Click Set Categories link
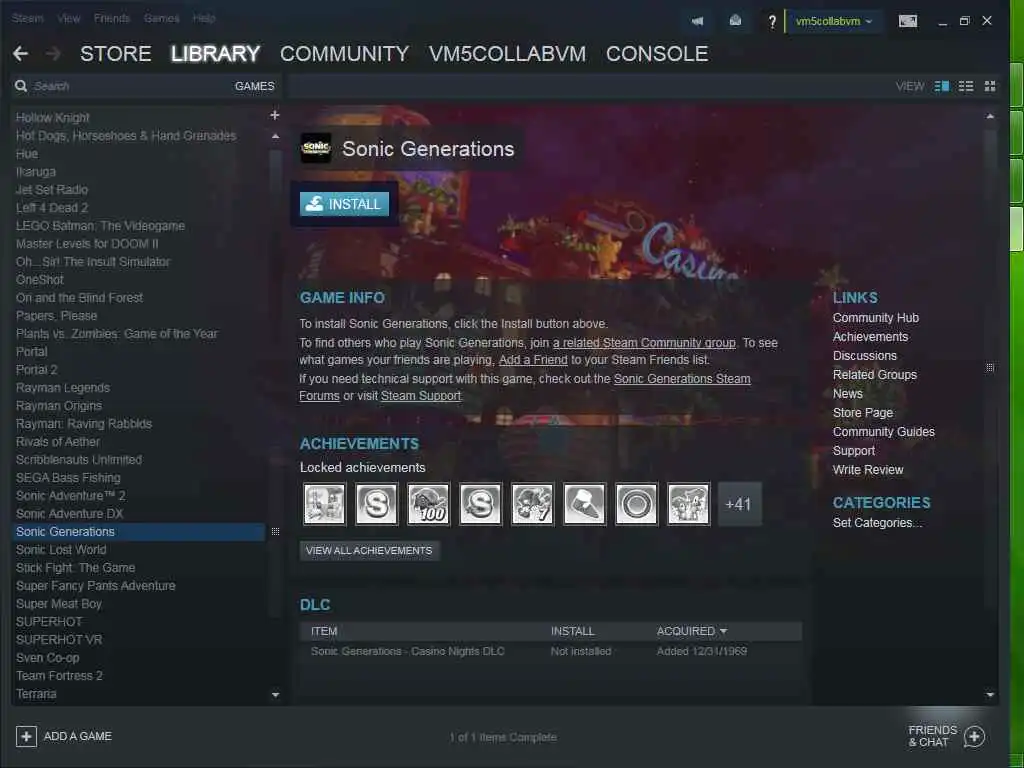 [877, 522]
